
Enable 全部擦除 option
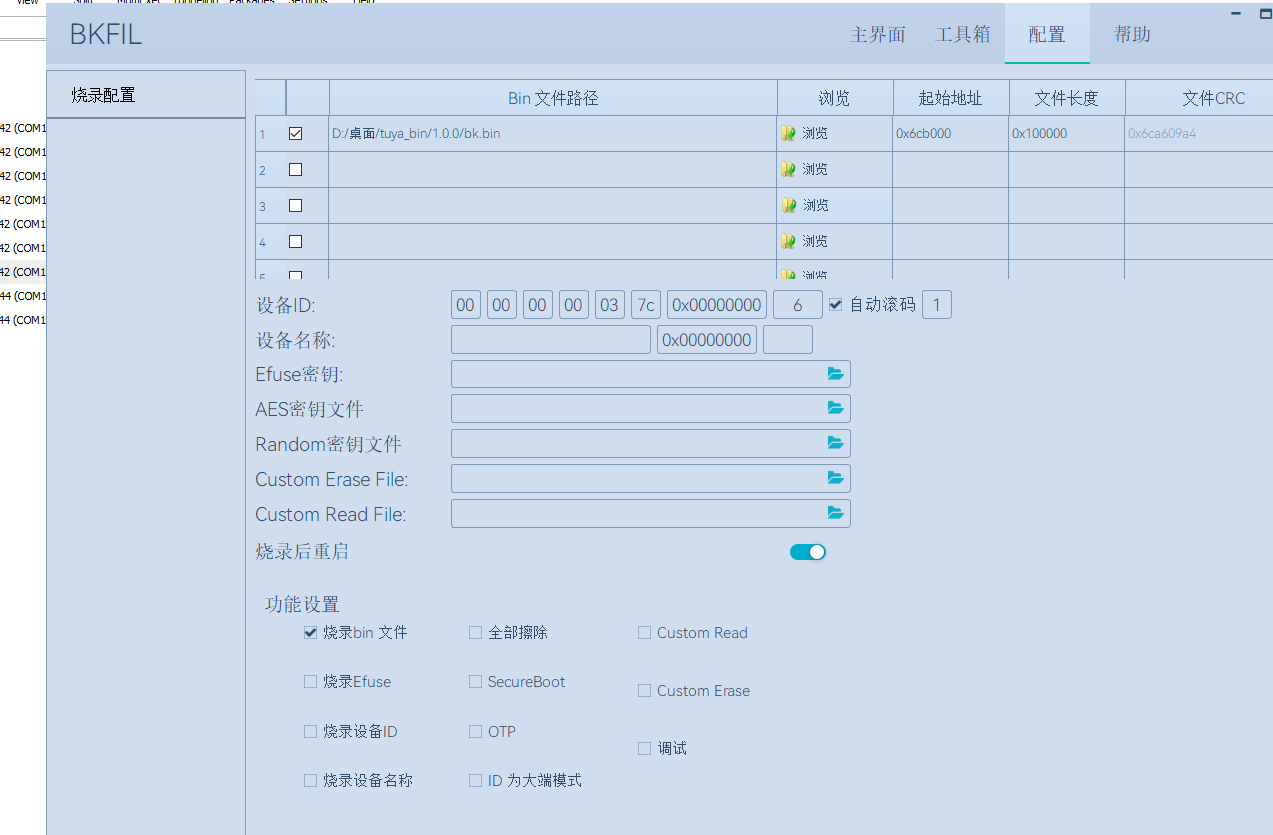(475, 632)
